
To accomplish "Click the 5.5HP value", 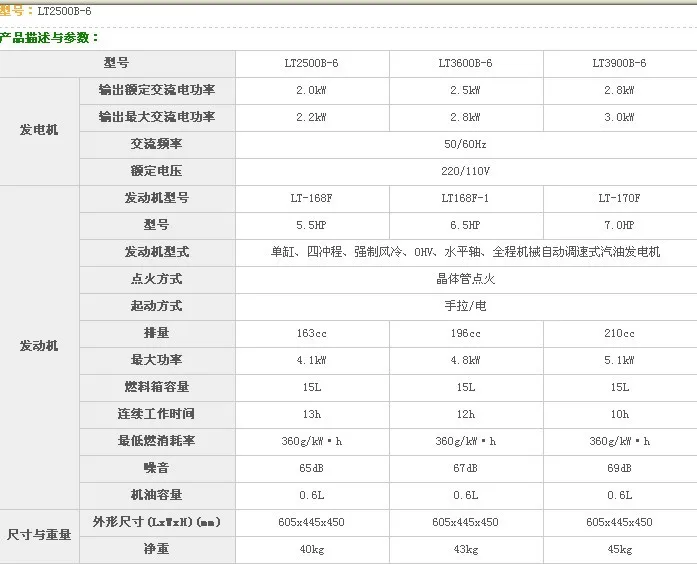I will pos(311,225).
